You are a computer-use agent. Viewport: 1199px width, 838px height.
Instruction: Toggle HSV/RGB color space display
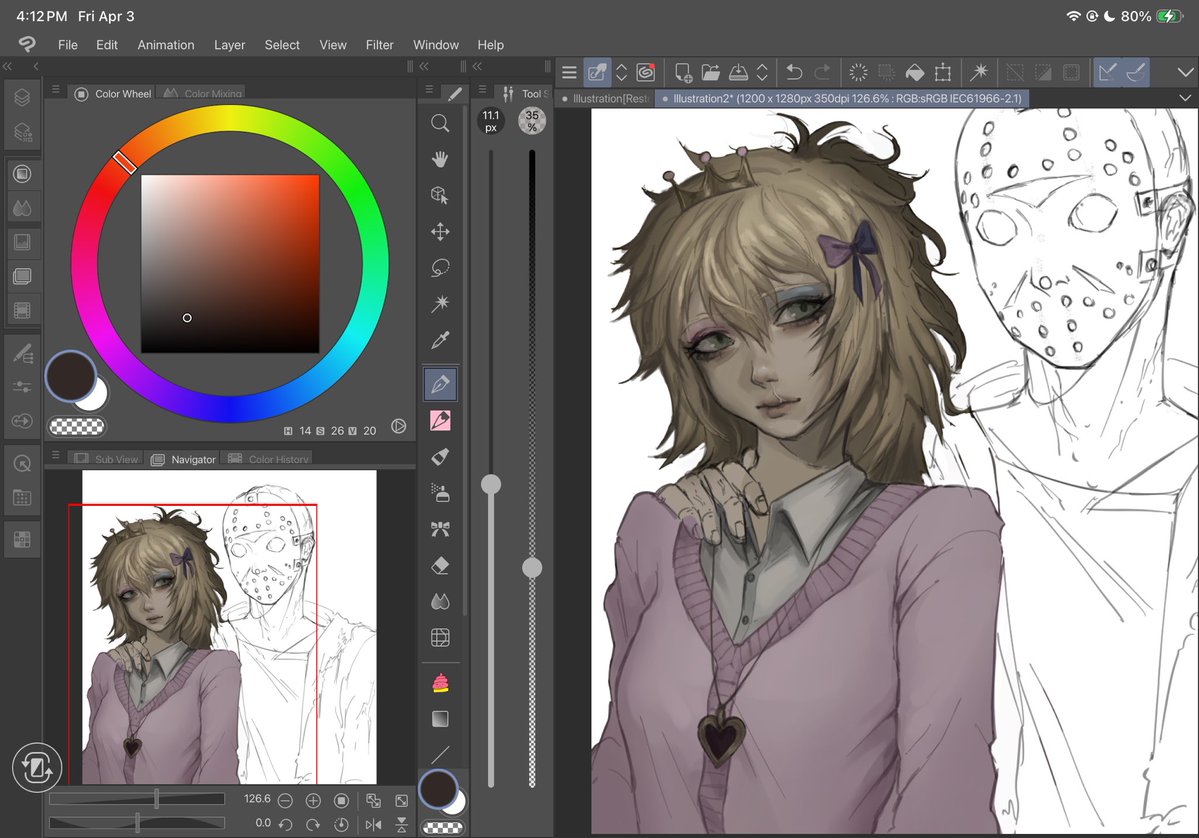coord(398,427)
